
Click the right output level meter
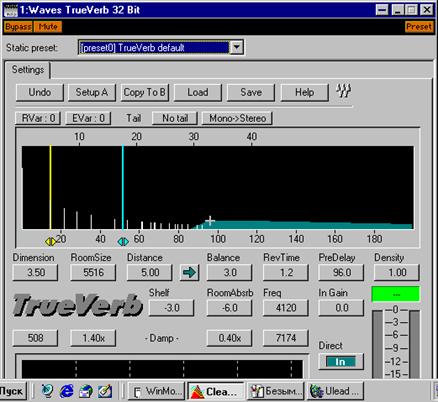(414, 344)
